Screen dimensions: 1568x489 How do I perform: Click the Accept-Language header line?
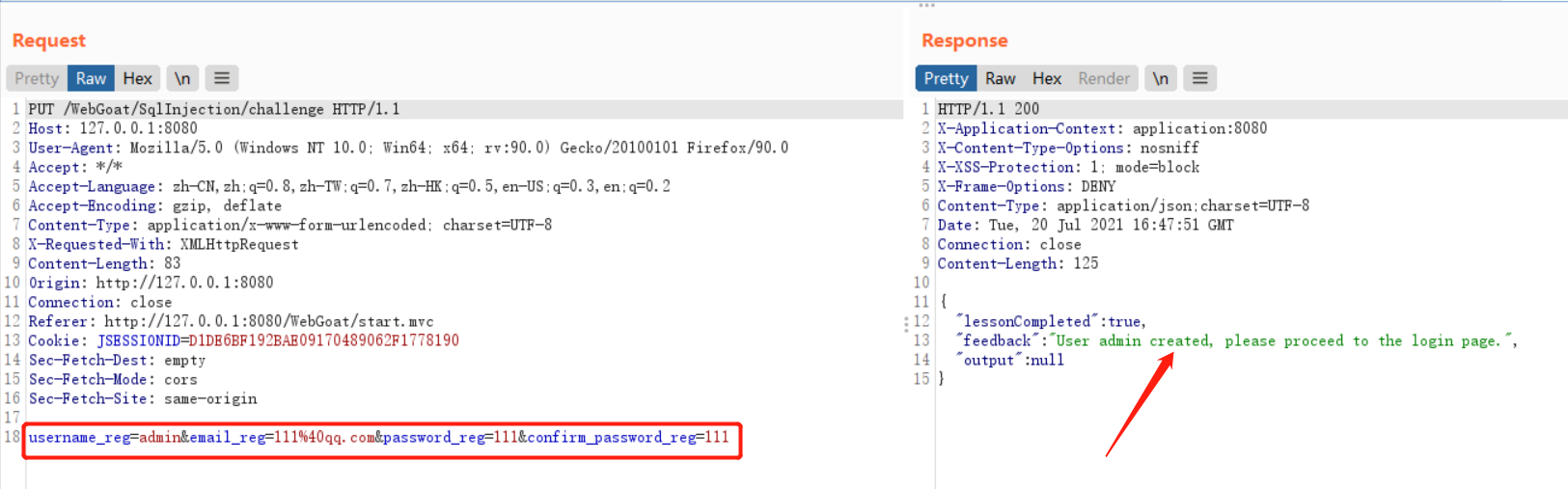pos(349,186)
